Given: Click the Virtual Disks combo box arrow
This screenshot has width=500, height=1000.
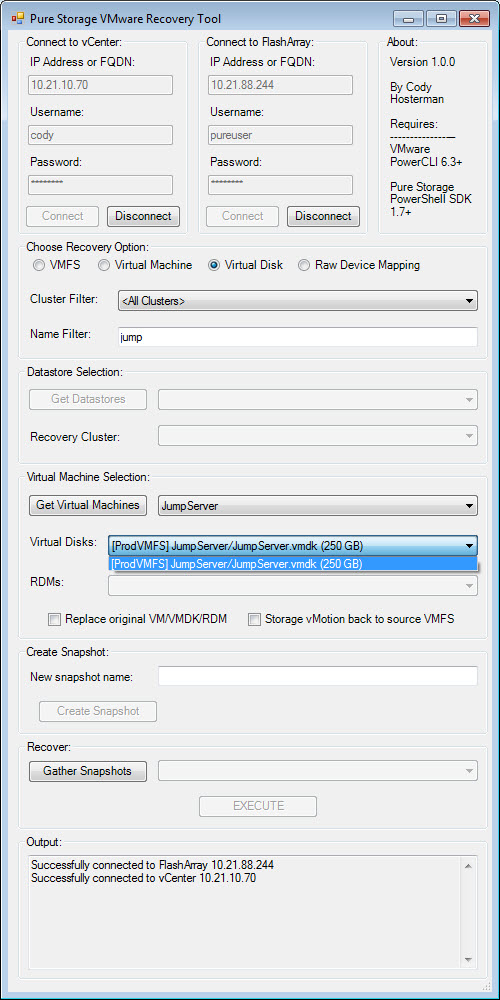Looking at the screenshot, I should 469,545.
